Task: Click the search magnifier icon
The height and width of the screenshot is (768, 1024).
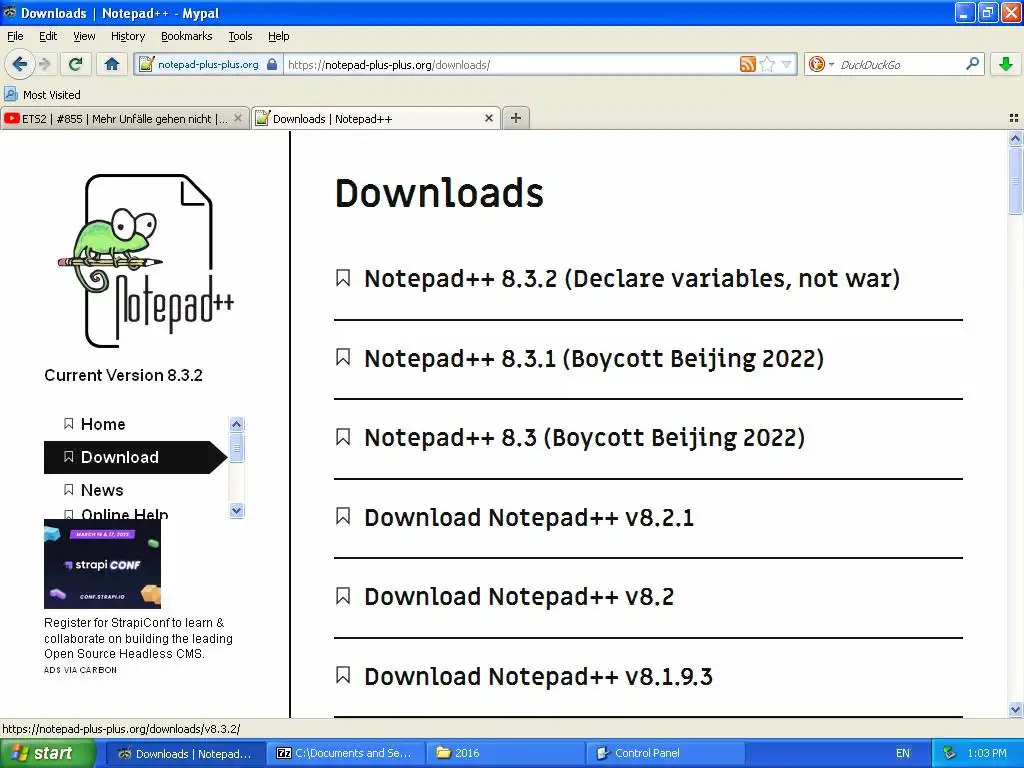Action: coord(972,64)
